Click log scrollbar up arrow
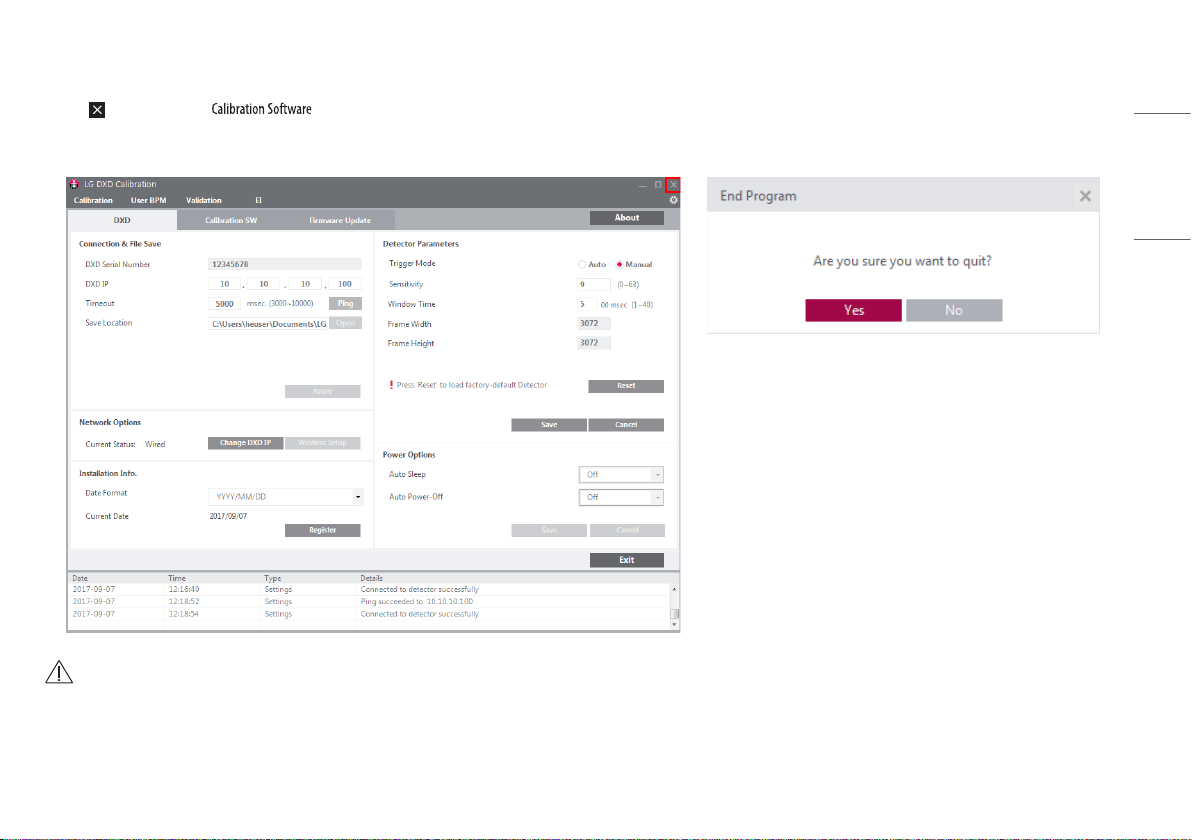 click(x=674, y=589)
